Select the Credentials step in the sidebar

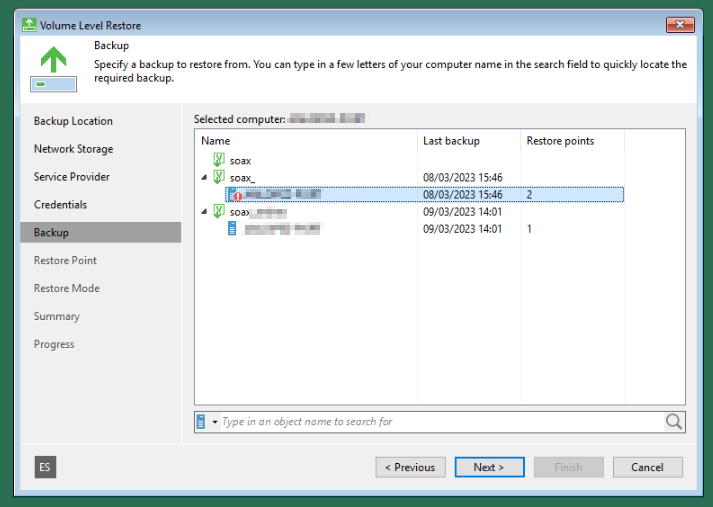[x=60, y=205]
